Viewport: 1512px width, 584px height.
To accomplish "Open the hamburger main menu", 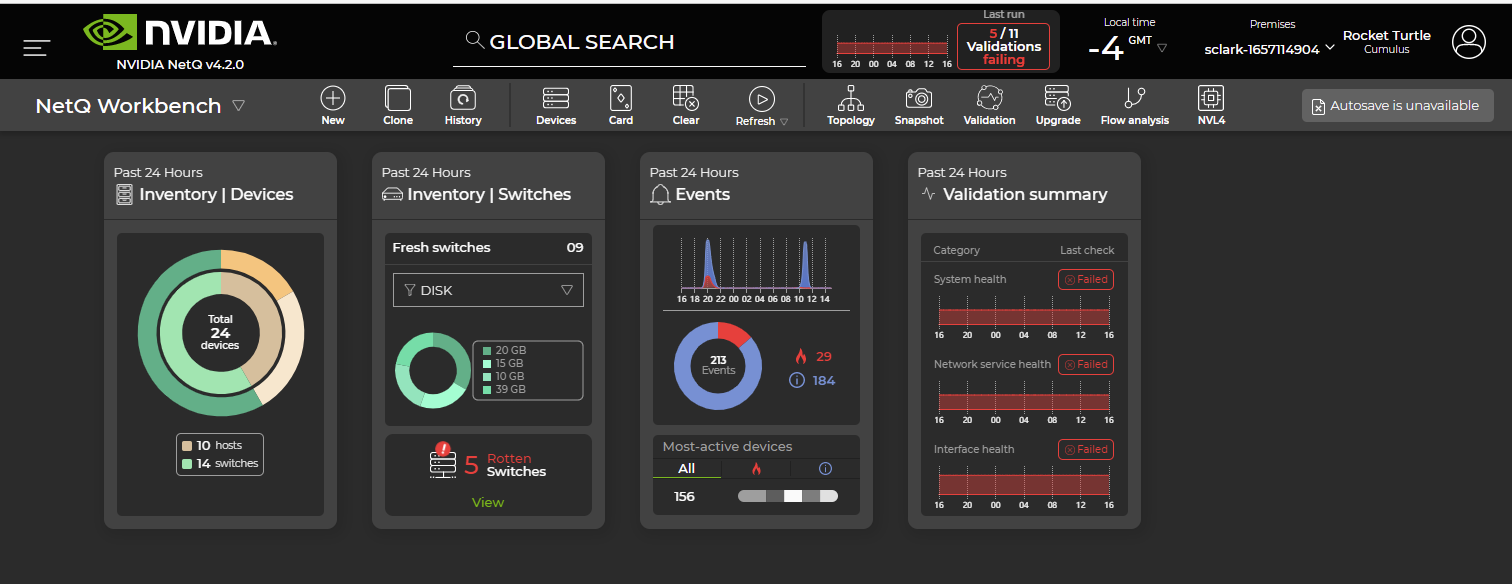I will coord(37,47).
